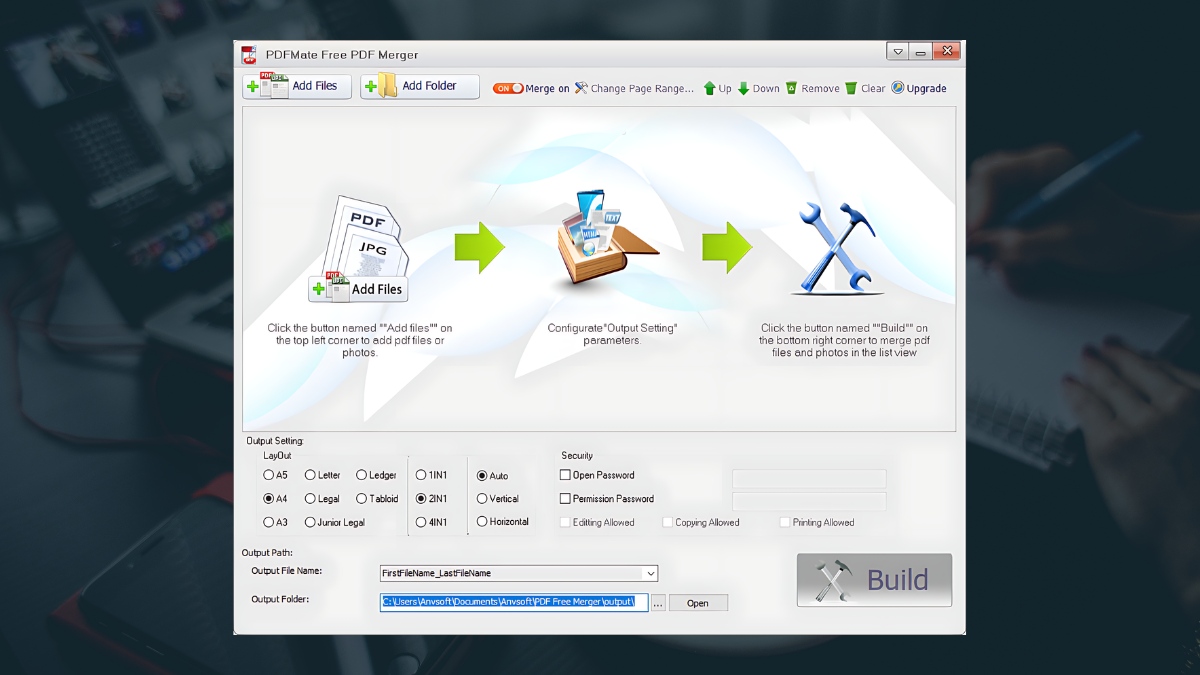Viewport: 1200px width, 675px height.
Task: Expand the Output File Name dropdown
Action: click(650, 573)
